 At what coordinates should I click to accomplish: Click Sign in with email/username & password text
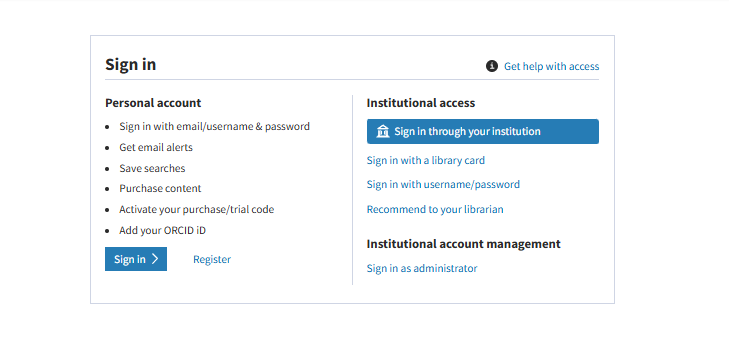click(214, 127)
